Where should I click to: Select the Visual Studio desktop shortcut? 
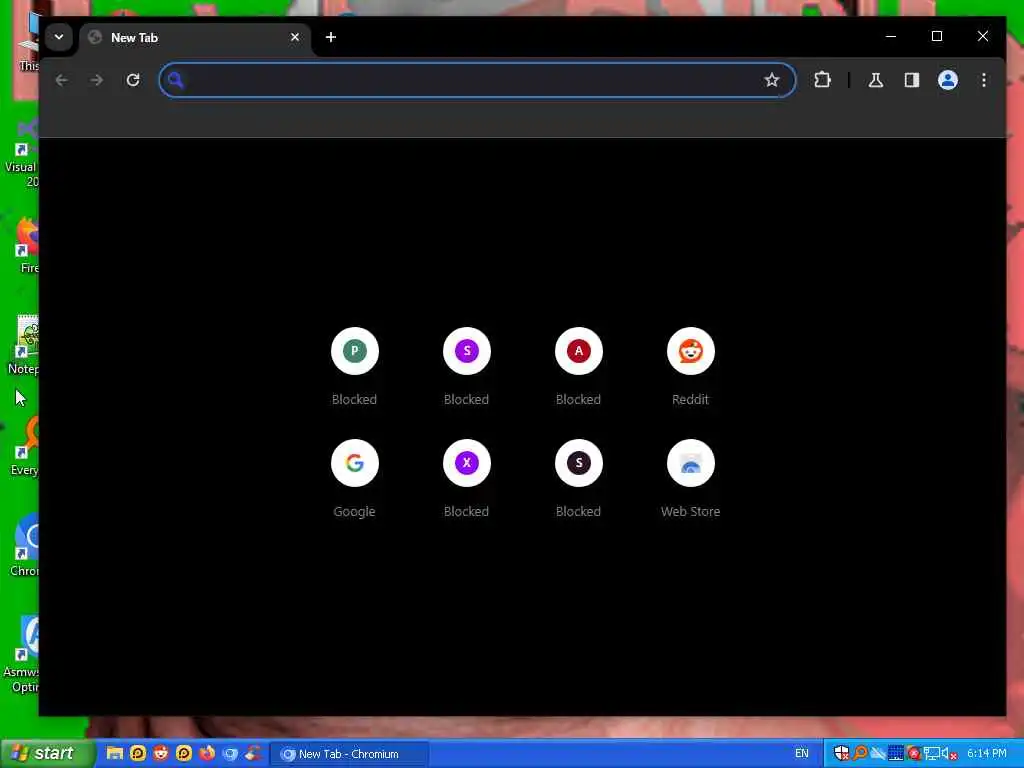pos(22,153)
